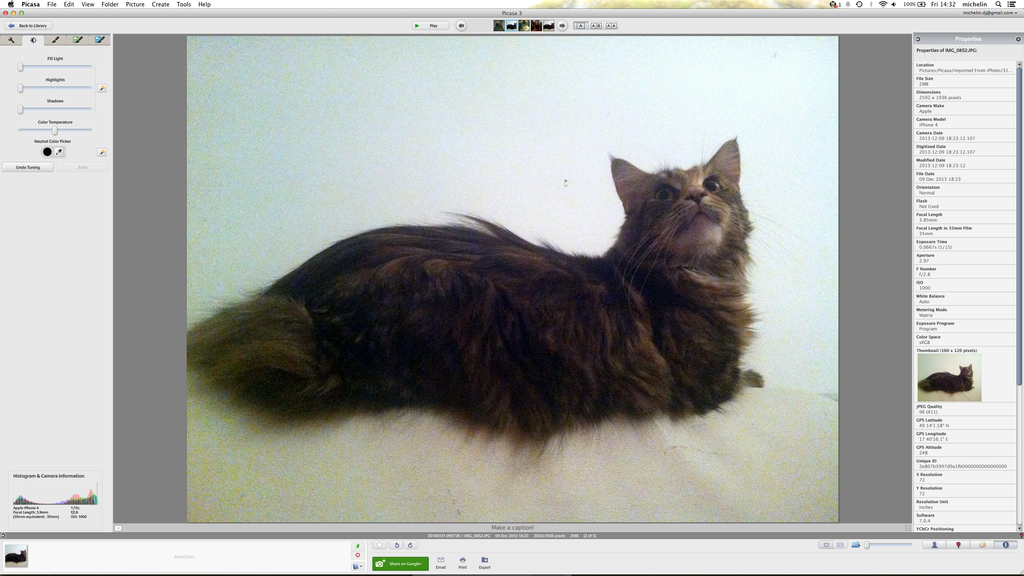Click the Undo Tuning button
This screenshot has height=576, width=1024.
(x=28, y=167)
